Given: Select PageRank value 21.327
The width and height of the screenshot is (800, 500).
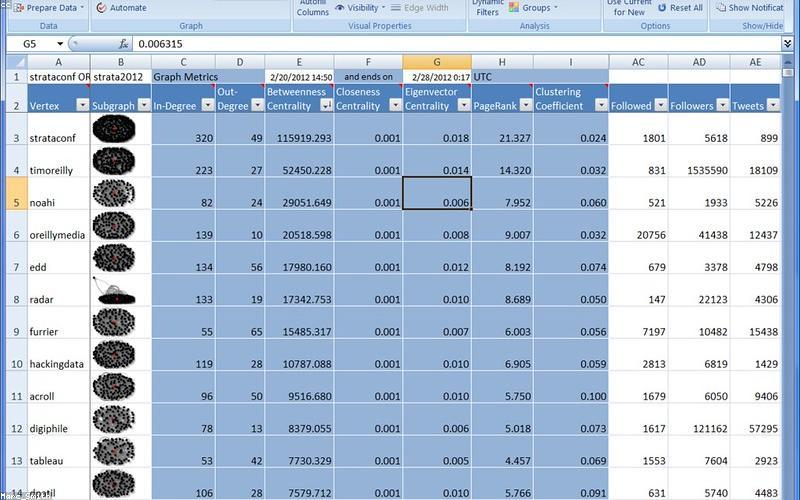Looking at the screenshot, I should [x=503, y=129].
